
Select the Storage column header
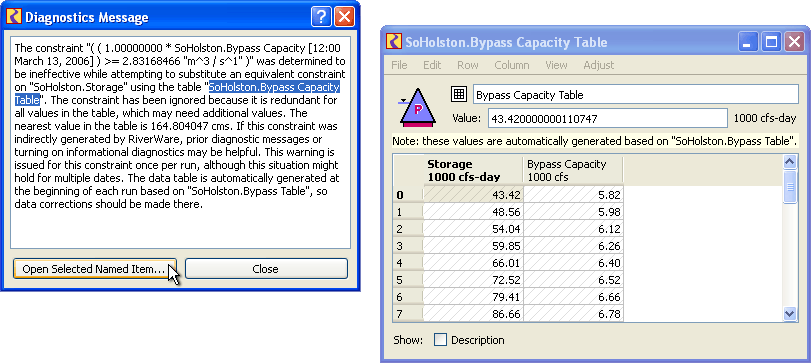(x=473, y=171)
